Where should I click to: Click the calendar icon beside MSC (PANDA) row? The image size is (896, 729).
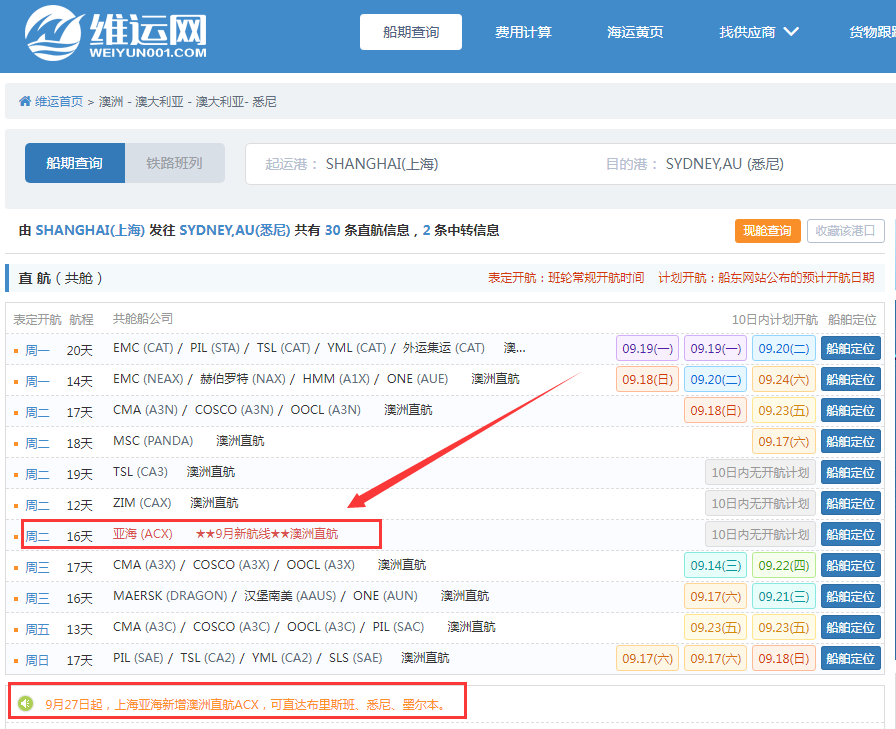pyautogui.click(x=15, y=441)
